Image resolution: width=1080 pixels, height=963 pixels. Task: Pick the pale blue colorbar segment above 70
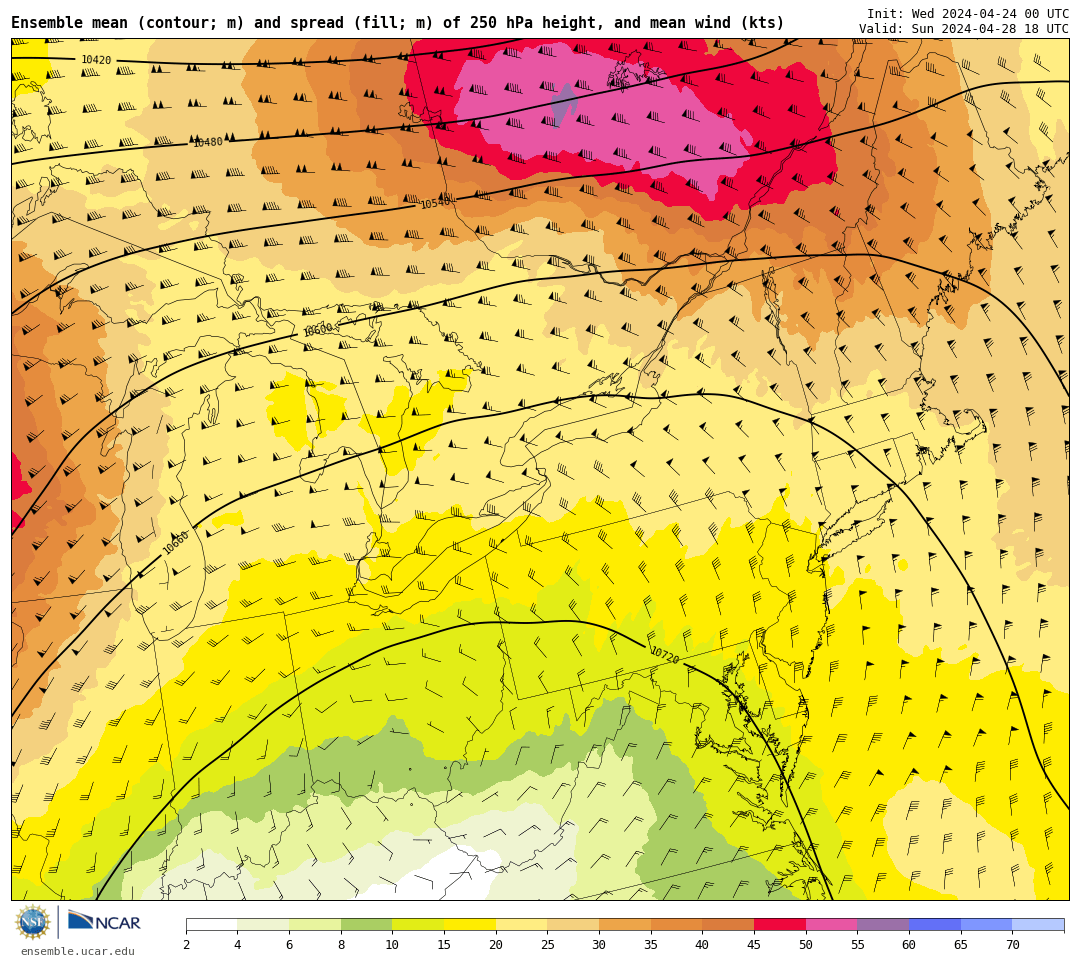(1038, 925)
